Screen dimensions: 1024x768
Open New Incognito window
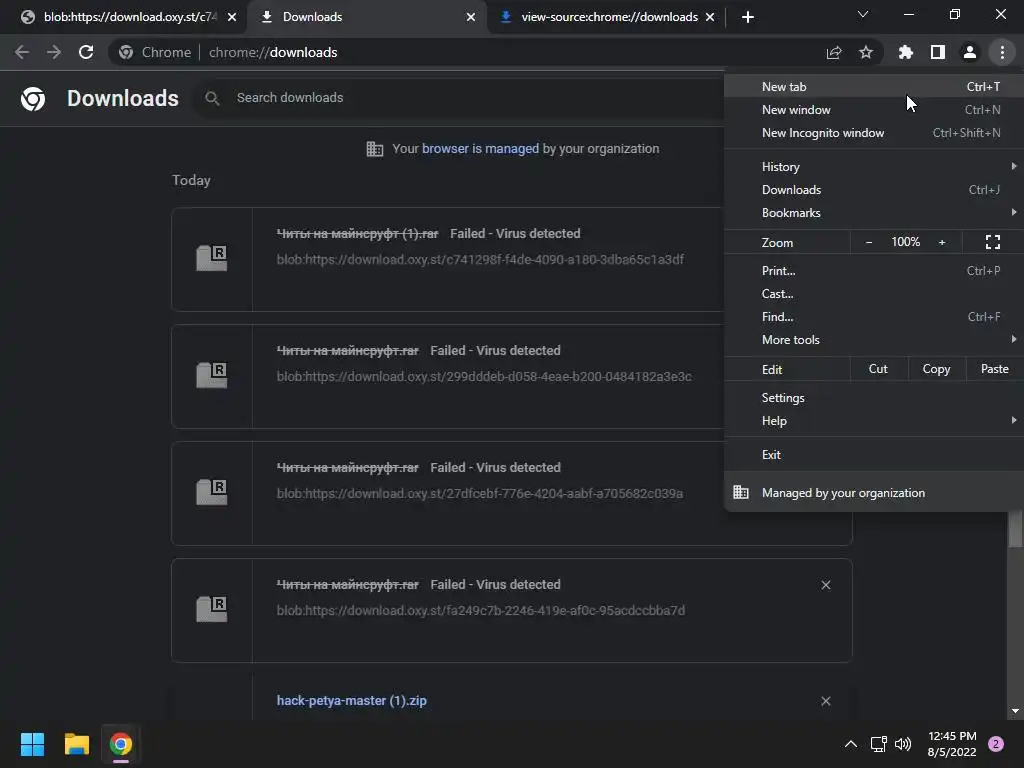pos(874,133)
